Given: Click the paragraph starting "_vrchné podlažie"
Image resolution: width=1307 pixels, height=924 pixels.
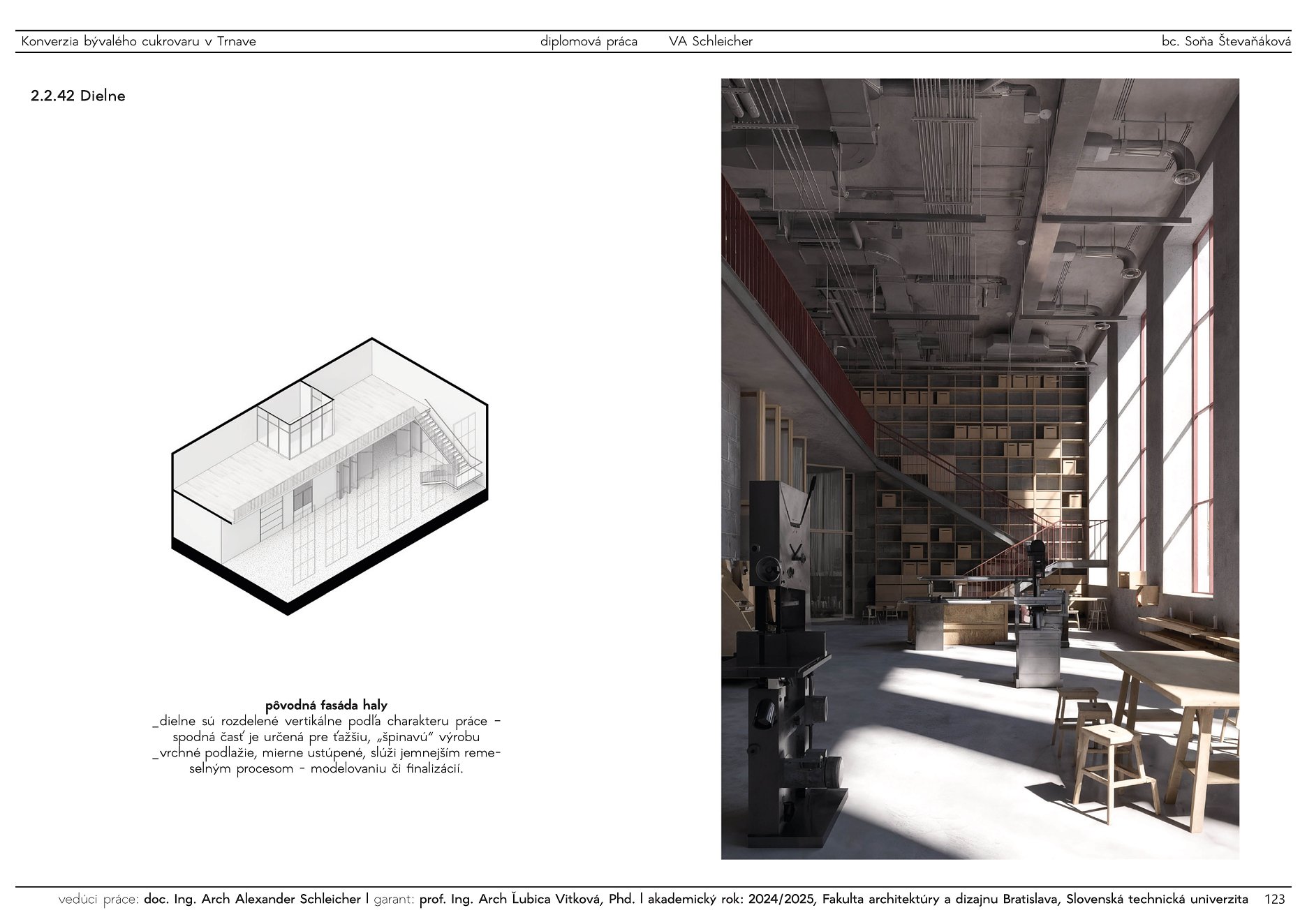Looking at the screenshot, I should tap(326, 761).
